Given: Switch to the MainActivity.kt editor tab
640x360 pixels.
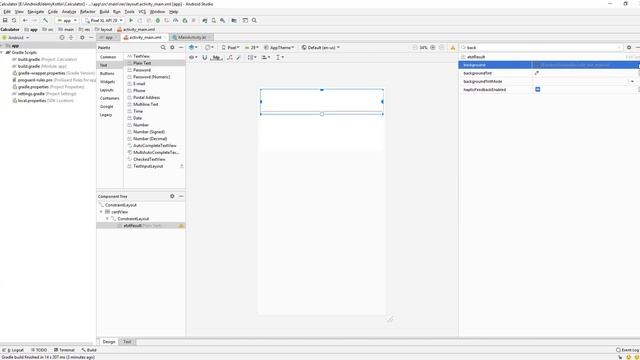Looking at the screenshot, I should [x=192, y=37].
